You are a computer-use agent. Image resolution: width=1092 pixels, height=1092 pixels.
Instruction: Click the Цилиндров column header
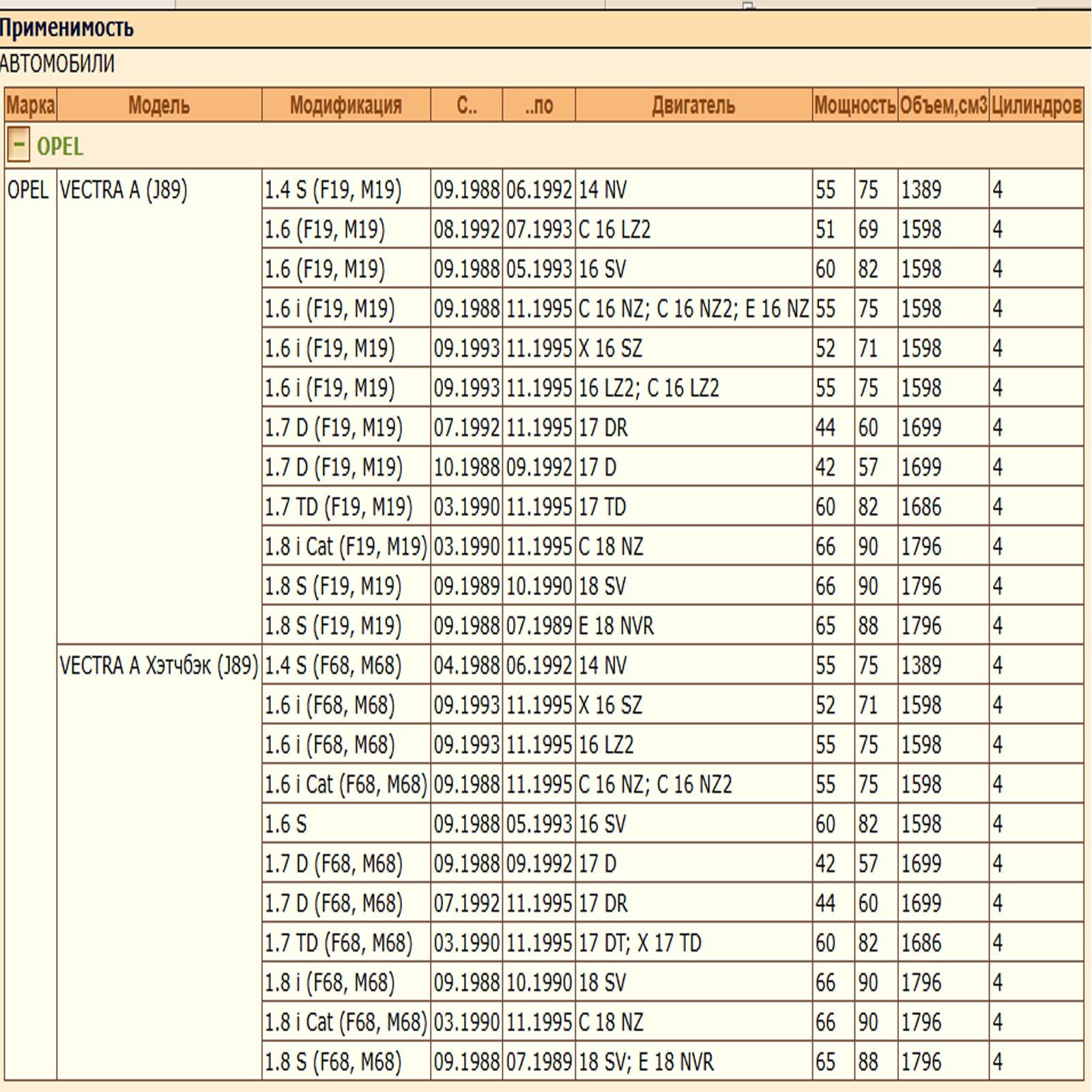click(1035, 106)
